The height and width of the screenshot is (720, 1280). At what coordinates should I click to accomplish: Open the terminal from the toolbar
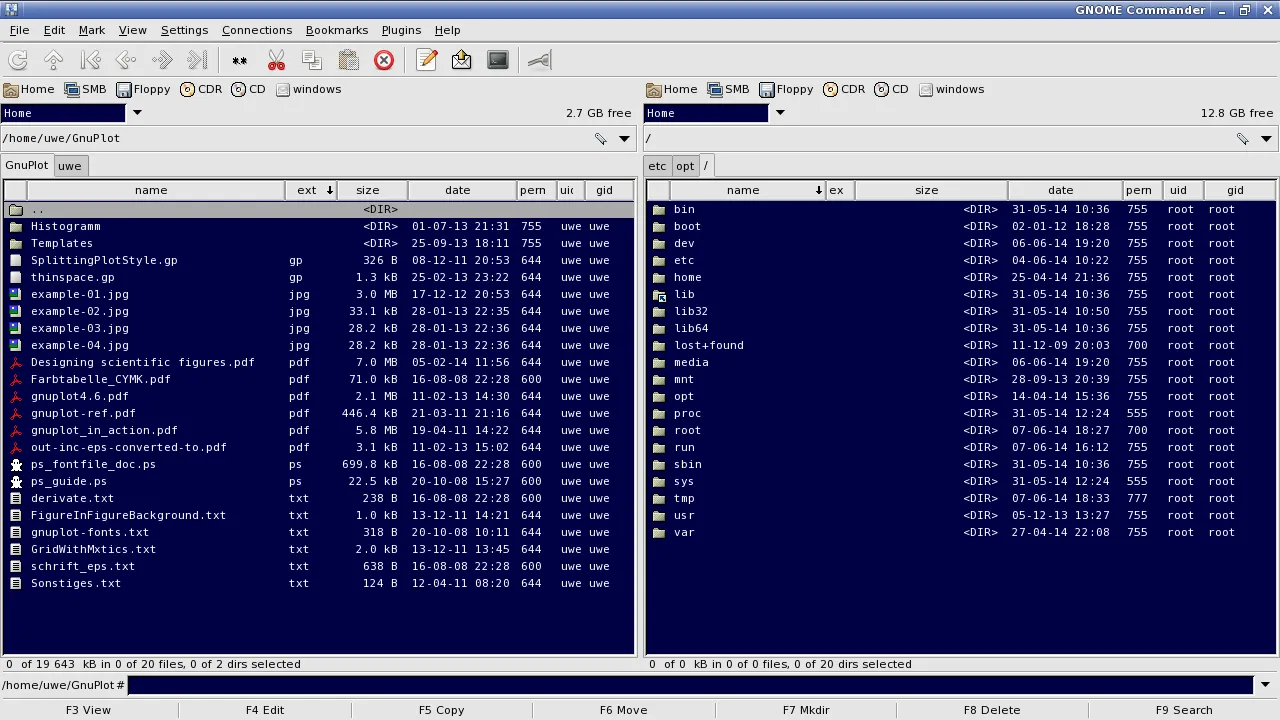pyautogui.click(x=497, y=60)
